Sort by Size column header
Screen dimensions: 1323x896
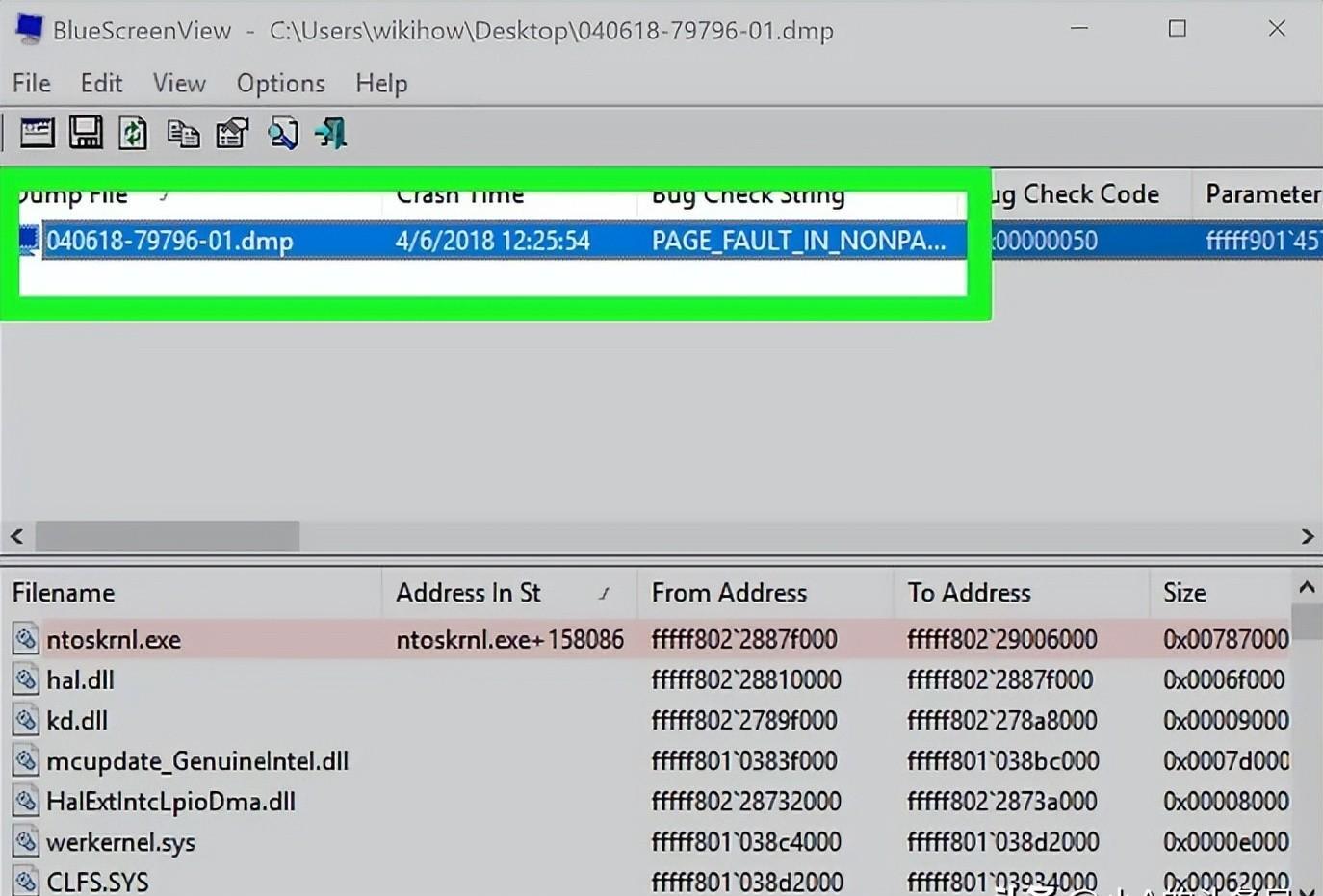tap(1220, 593)
